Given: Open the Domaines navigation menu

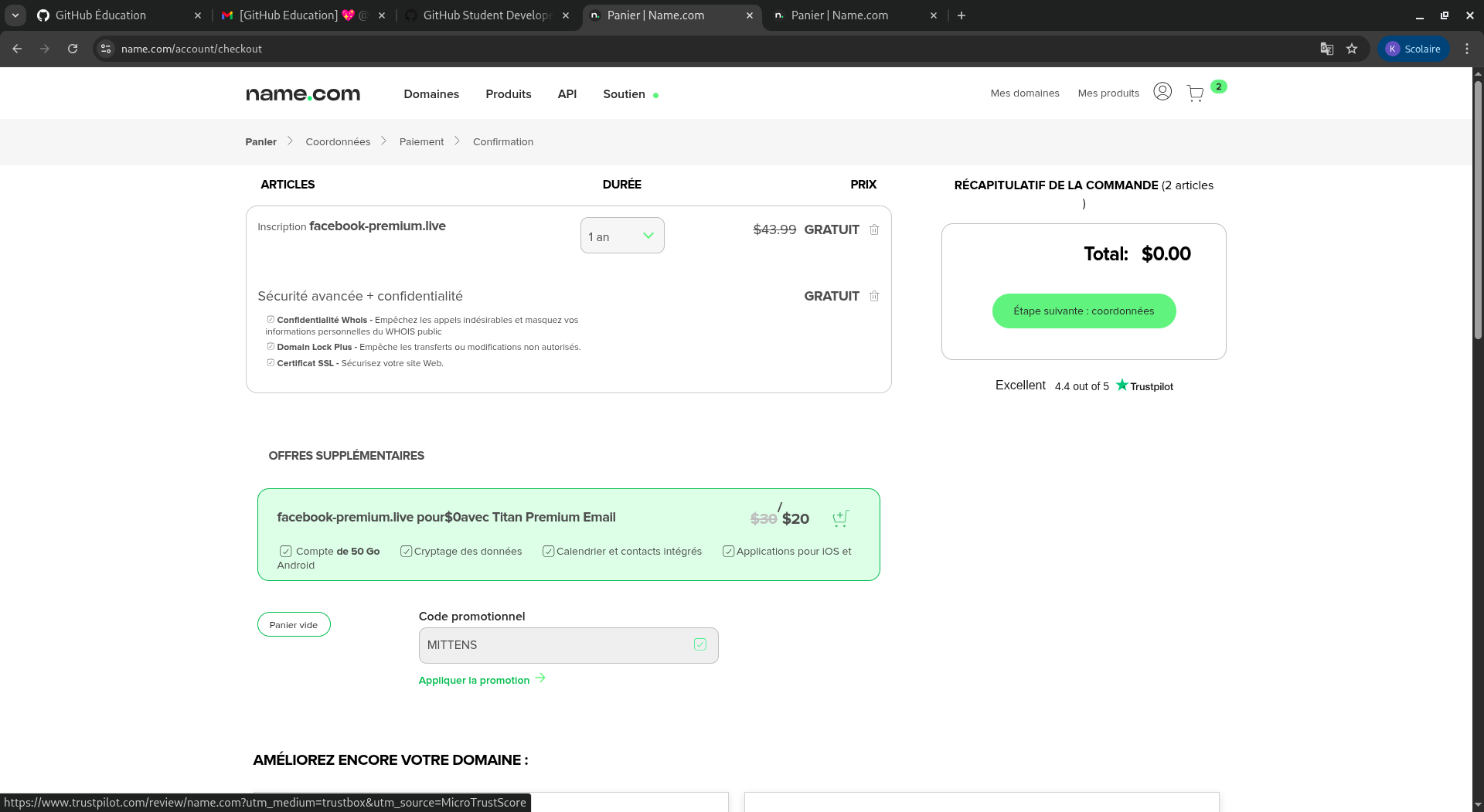Looking at the screenshot, I should point(431,94).
